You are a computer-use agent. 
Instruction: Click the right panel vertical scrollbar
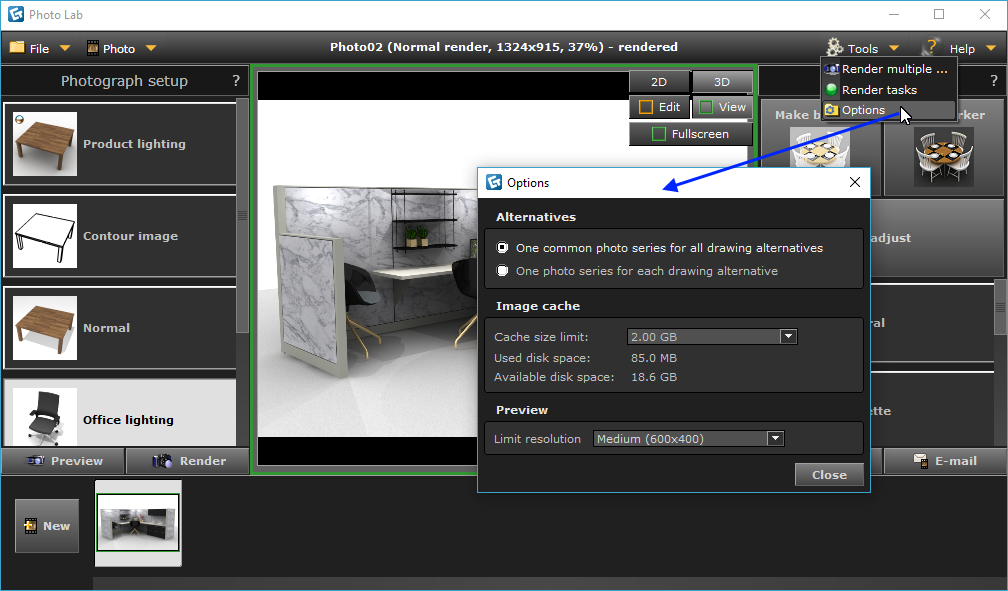(x=1001, y=307)
